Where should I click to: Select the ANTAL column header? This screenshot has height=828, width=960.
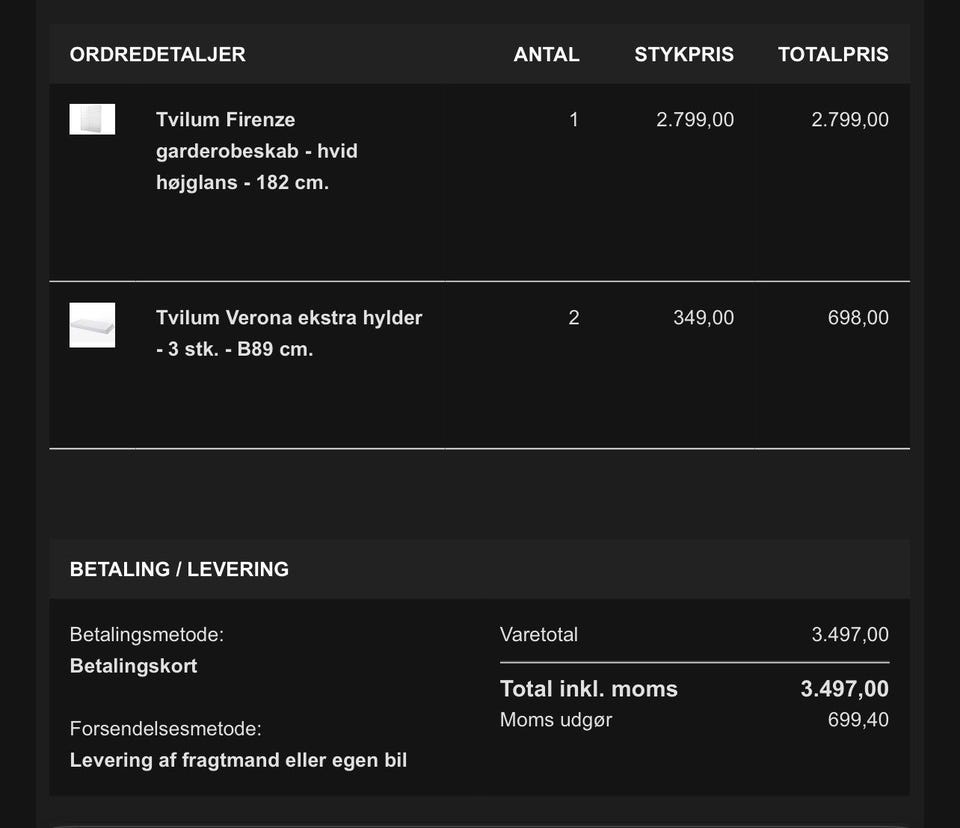[x=546, y=54]
